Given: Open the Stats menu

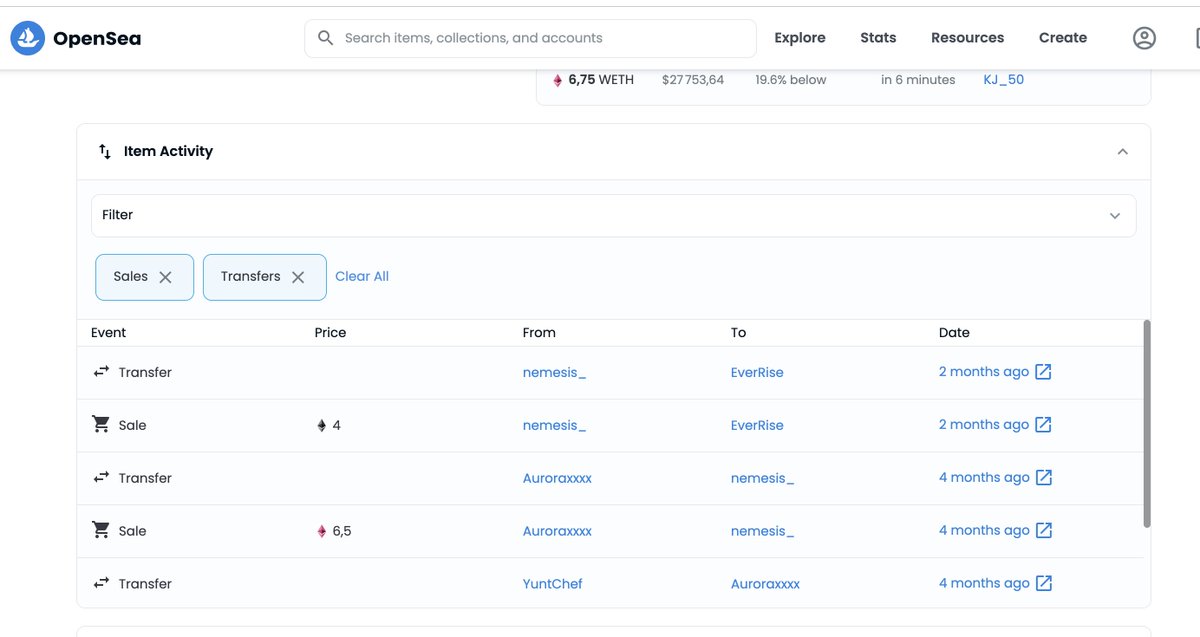Looking at the screenshot, I should tap(878, 38).
